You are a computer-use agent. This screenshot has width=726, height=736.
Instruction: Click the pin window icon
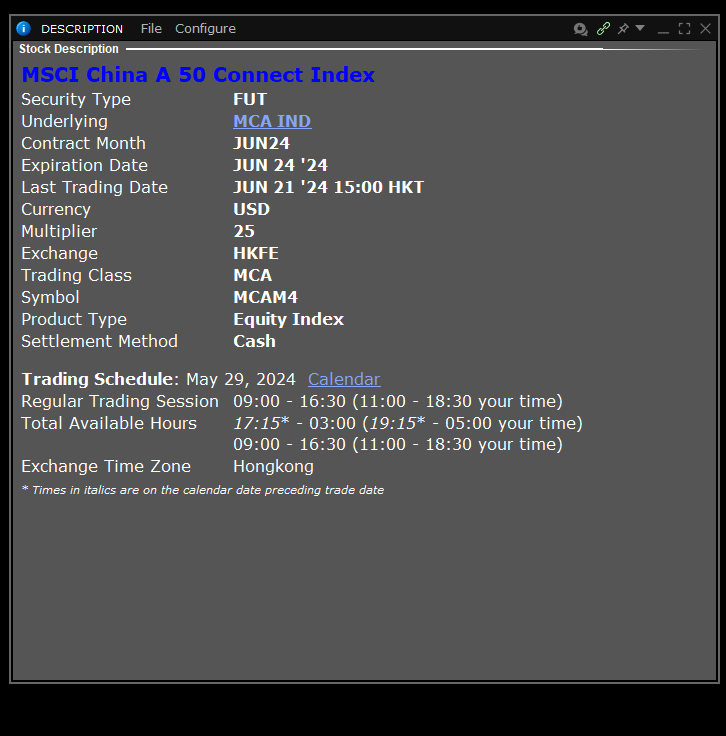coord(623,29)
